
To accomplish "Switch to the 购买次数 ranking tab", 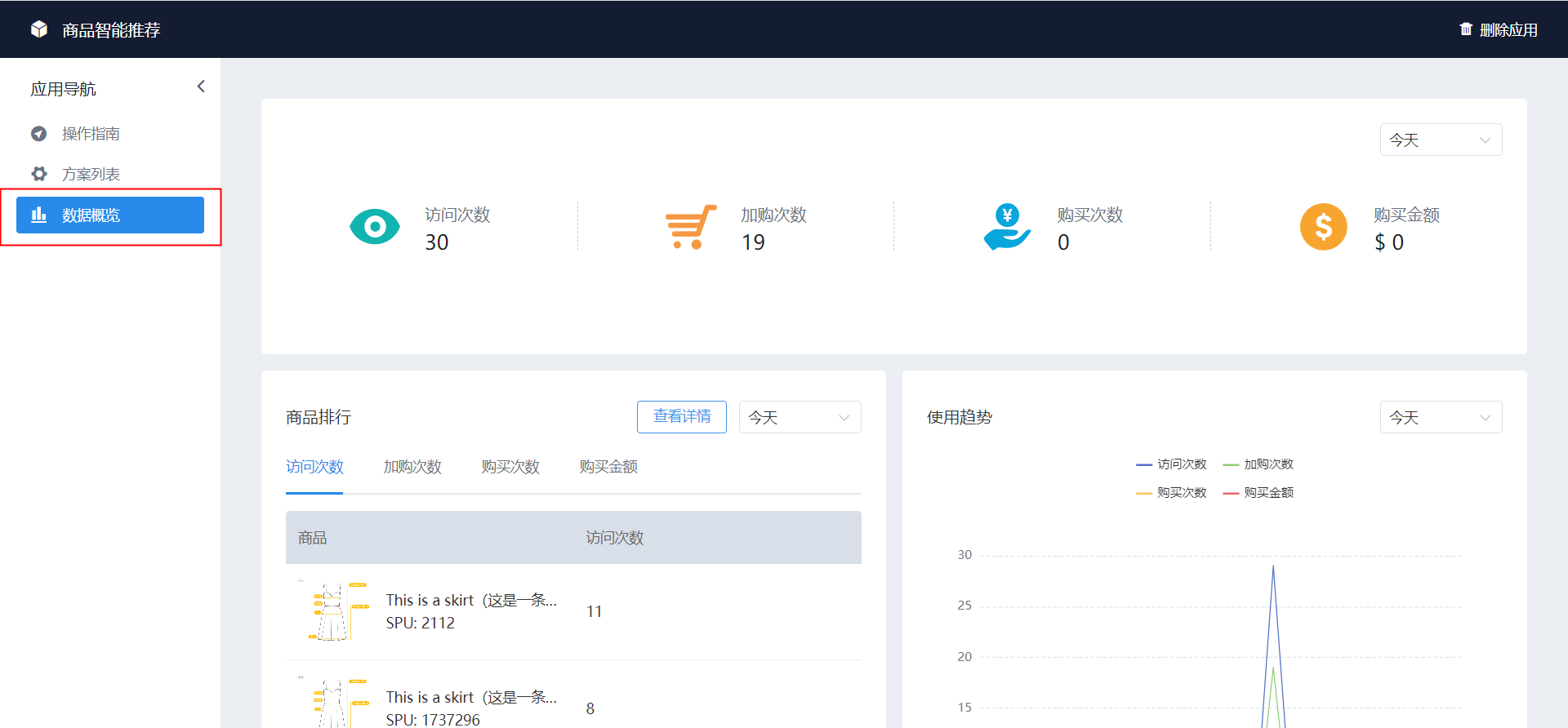I will [x=510, y=467].
